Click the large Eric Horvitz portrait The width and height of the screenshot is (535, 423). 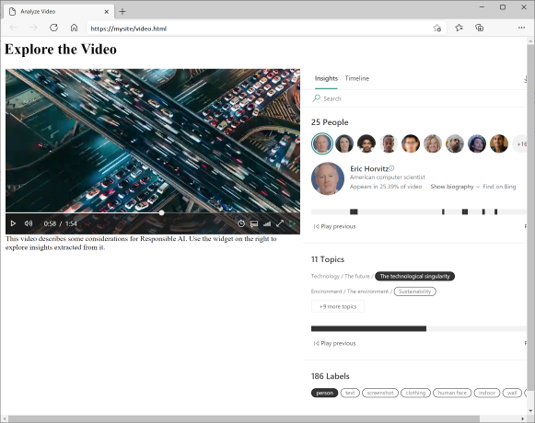click(328, 179)
